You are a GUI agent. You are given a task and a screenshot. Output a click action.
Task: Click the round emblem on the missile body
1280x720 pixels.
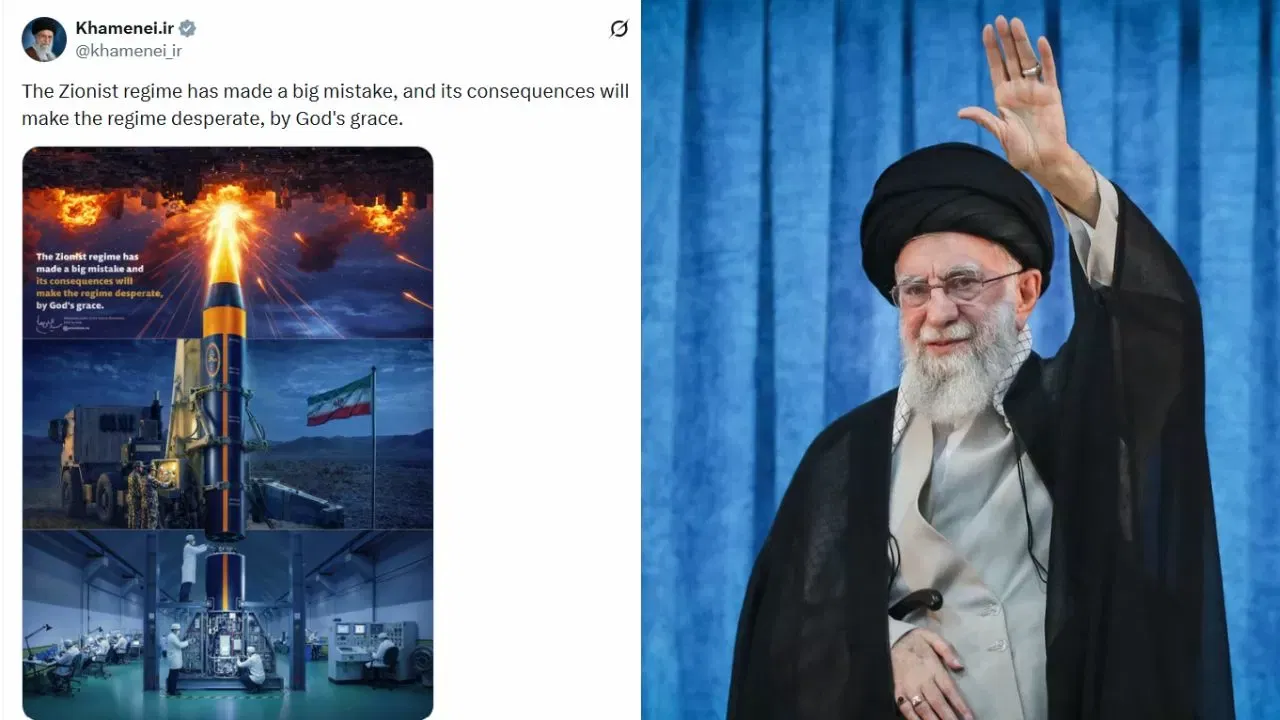(212, 359)
